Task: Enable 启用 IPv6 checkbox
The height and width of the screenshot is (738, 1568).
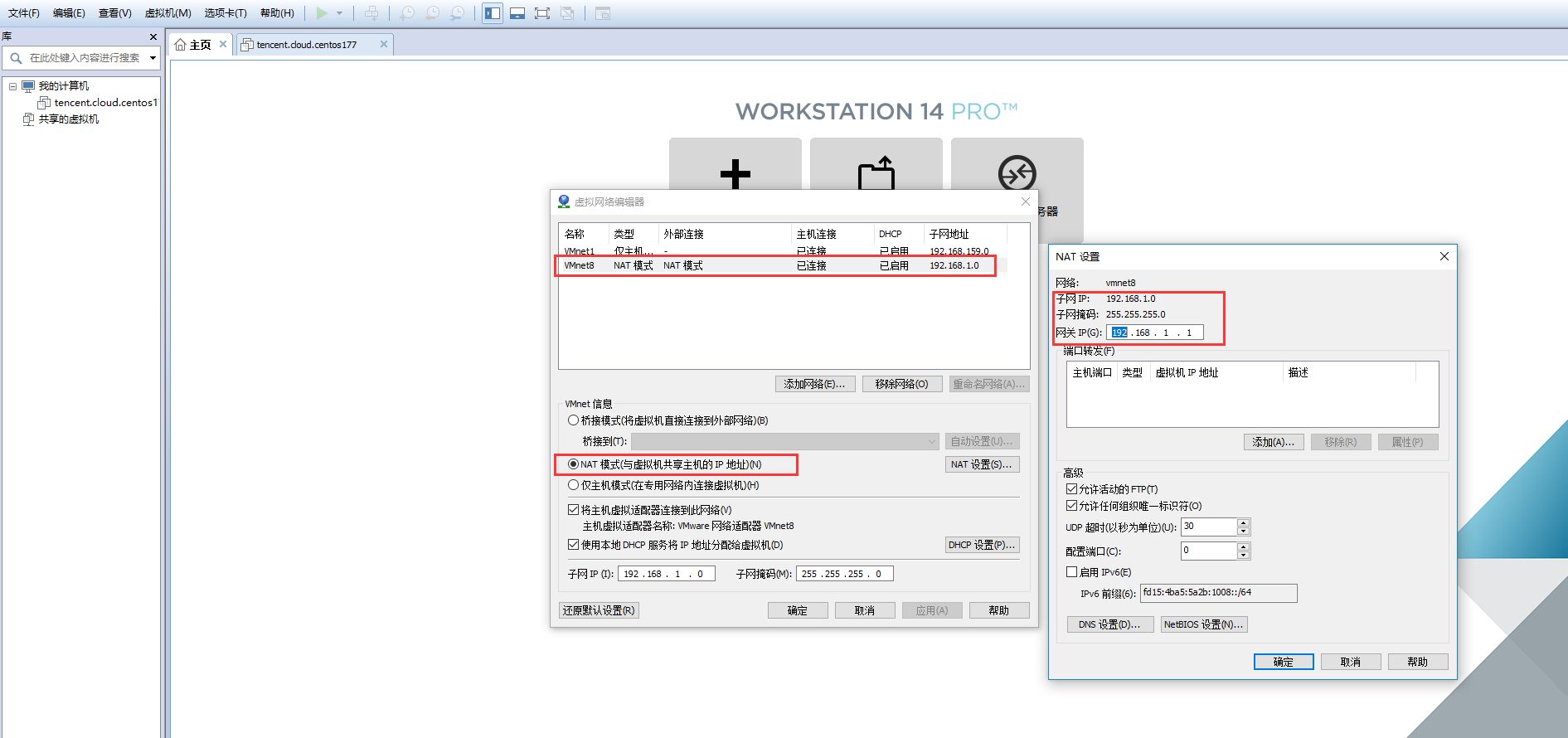Action: (x=1071, y=572)
